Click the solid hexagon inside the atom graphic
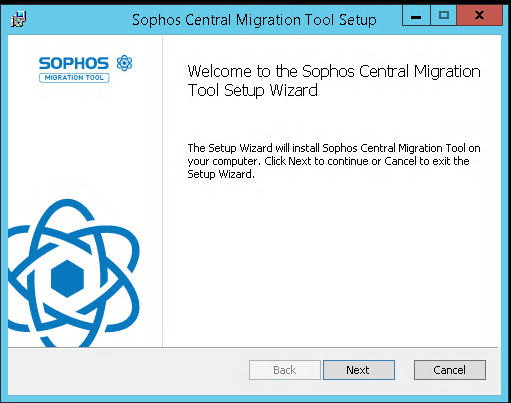Screen dimensions: 511x403 coord(67,279)
